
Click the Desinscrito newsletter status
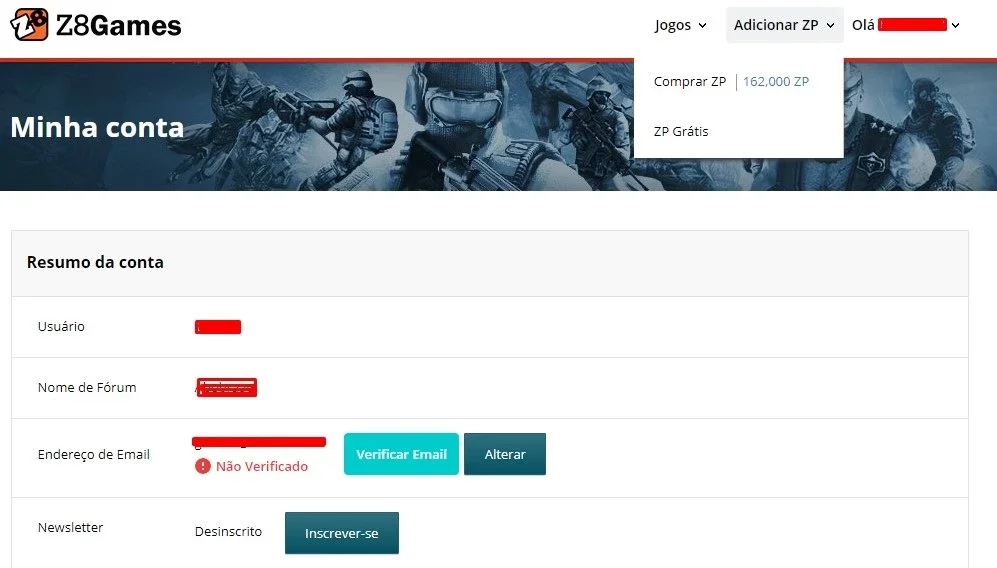pos(228,531)
